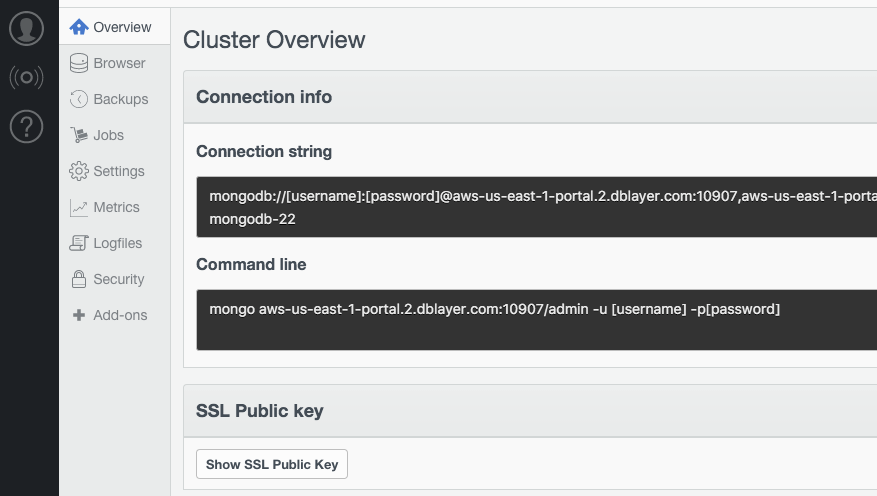Click the Security padlock icon
This screenshot has width=877, height=496.
tap(79, 279)
